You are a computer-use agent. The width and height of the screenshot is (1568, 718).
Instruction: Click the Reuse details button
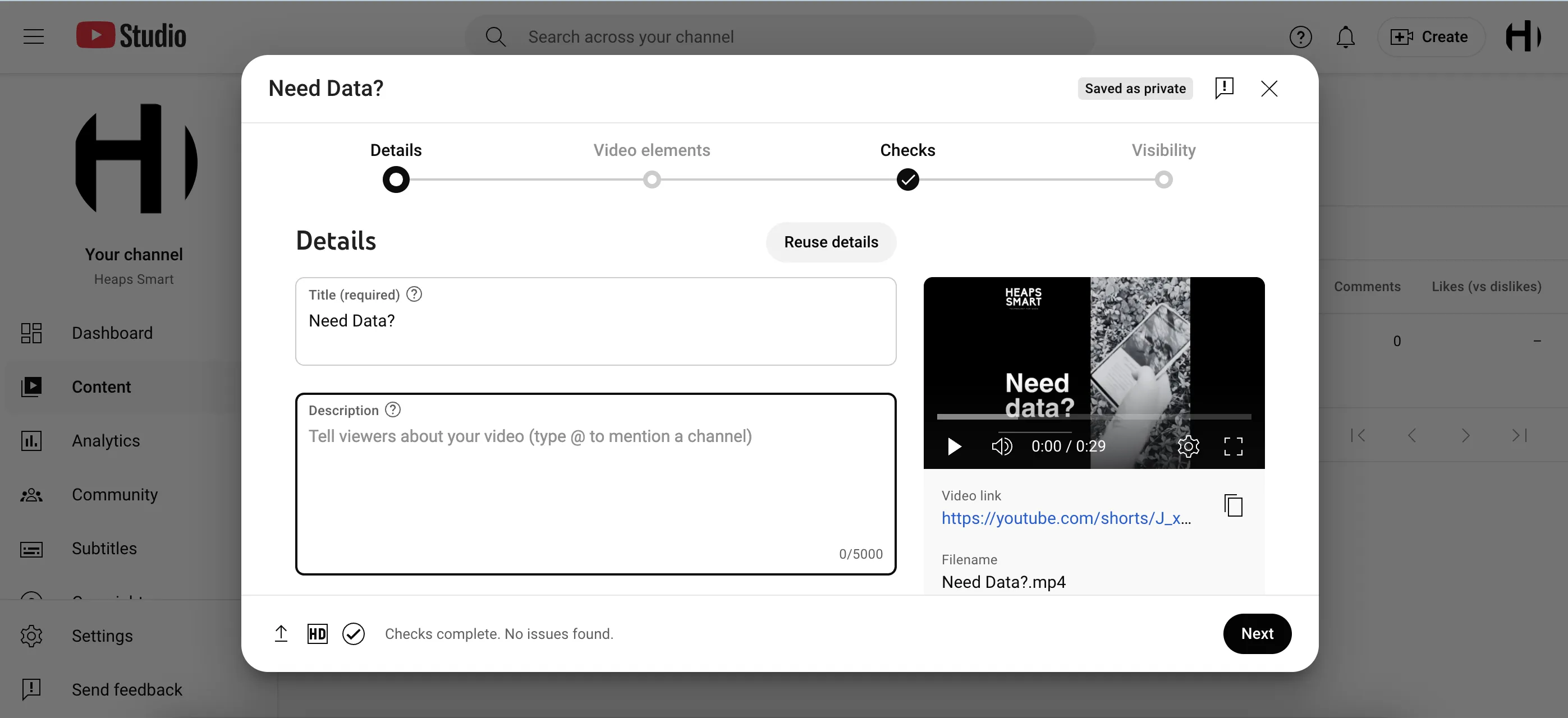[831, 242]
